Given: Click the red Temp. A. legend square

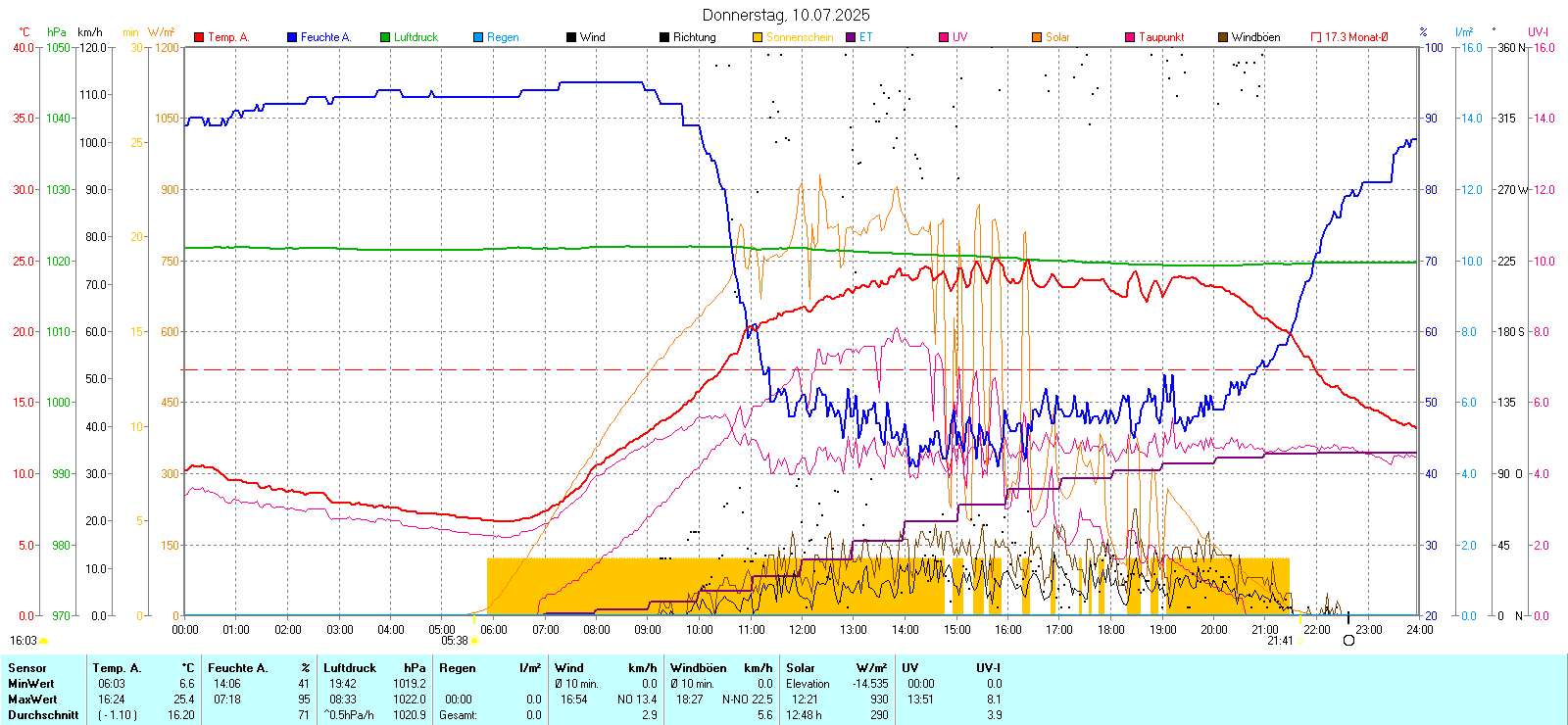Looking at the screenshot, I should 199,37.
